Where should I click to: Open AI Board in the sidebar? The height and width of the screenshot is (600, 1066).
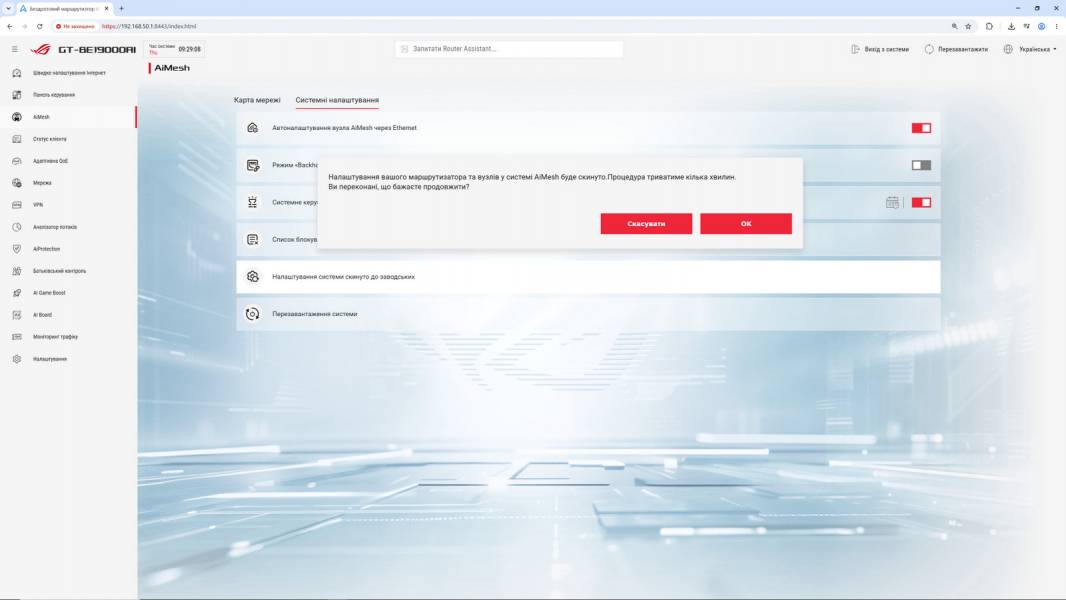point(69,315)
